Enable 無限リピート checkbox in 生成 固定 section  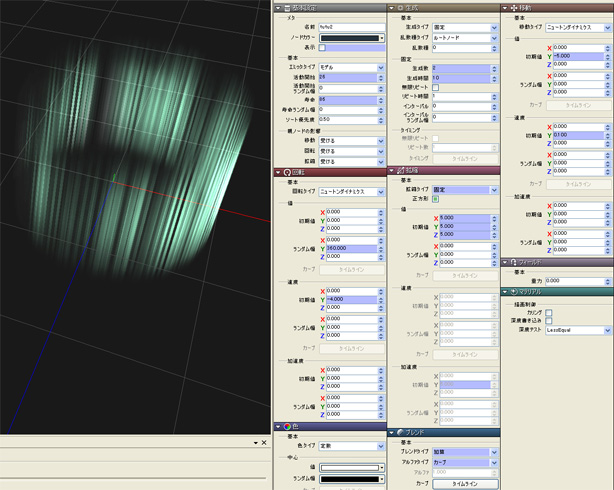pyautogui.click(x=435, y=87)
